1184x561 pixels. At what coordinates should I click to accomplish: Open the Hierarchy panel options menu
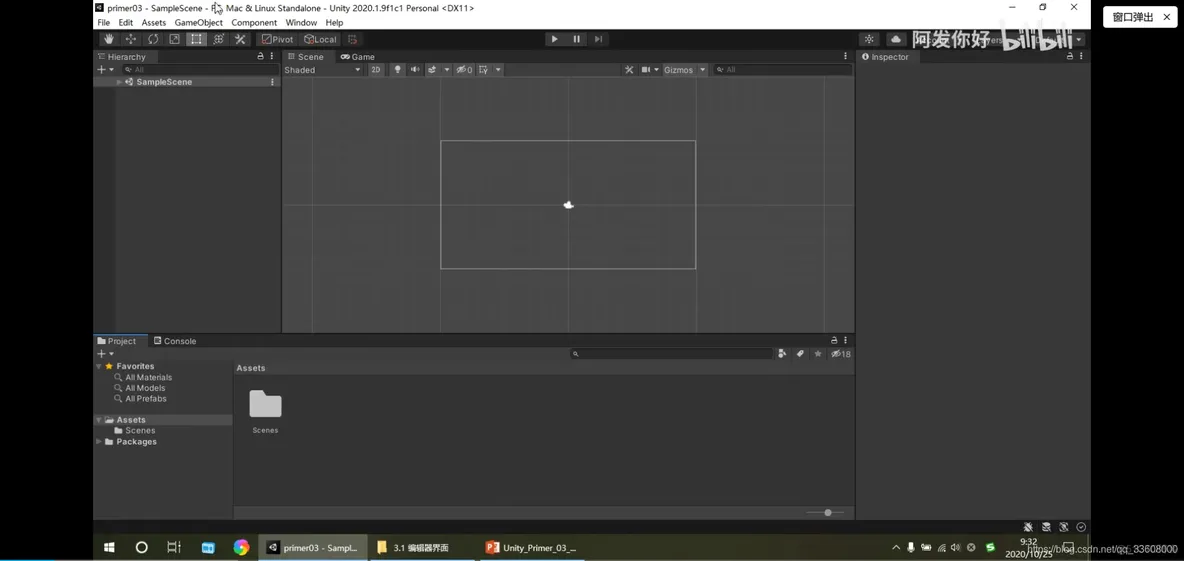tap(272, 57)
